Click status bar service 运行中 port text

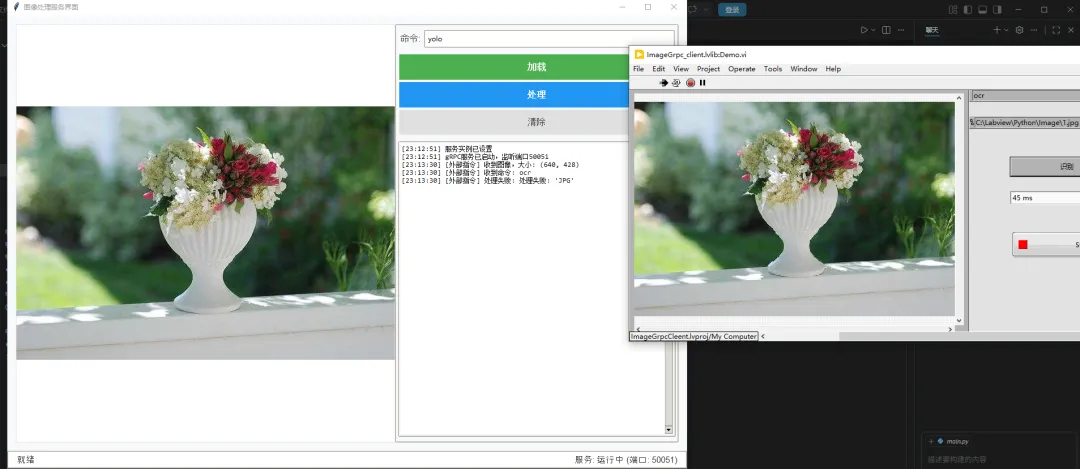(x=626, y=460)
